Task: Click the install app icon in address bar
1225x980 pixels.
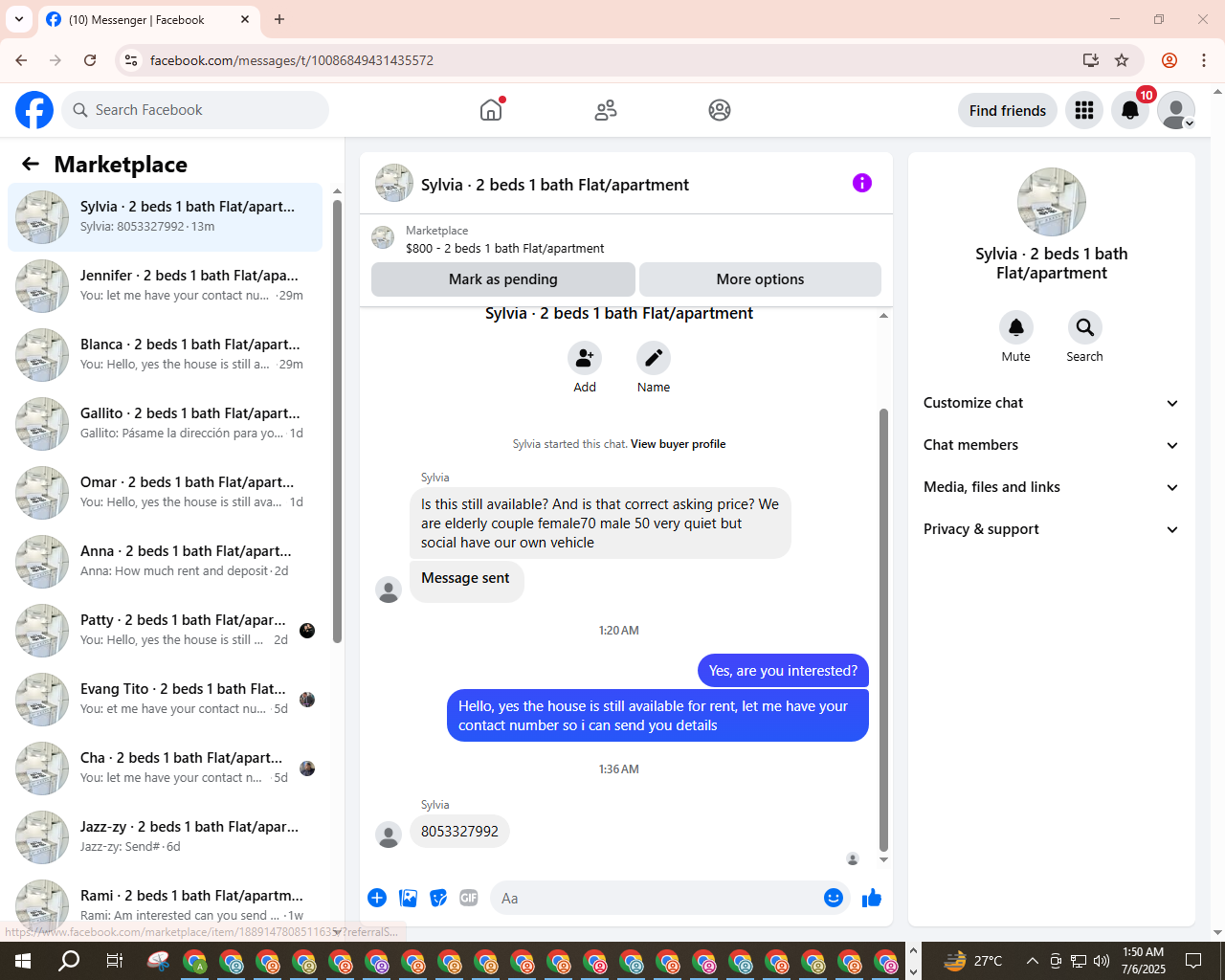Action: (x=1091, y=60)
